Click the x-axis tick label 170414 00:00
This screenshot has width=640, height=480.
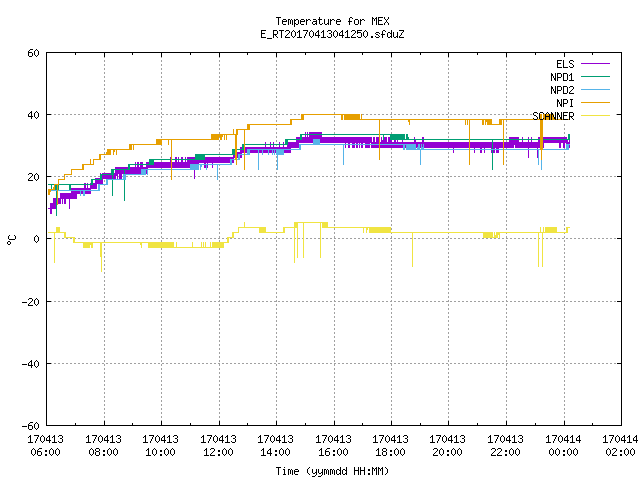tap(564, 446)
